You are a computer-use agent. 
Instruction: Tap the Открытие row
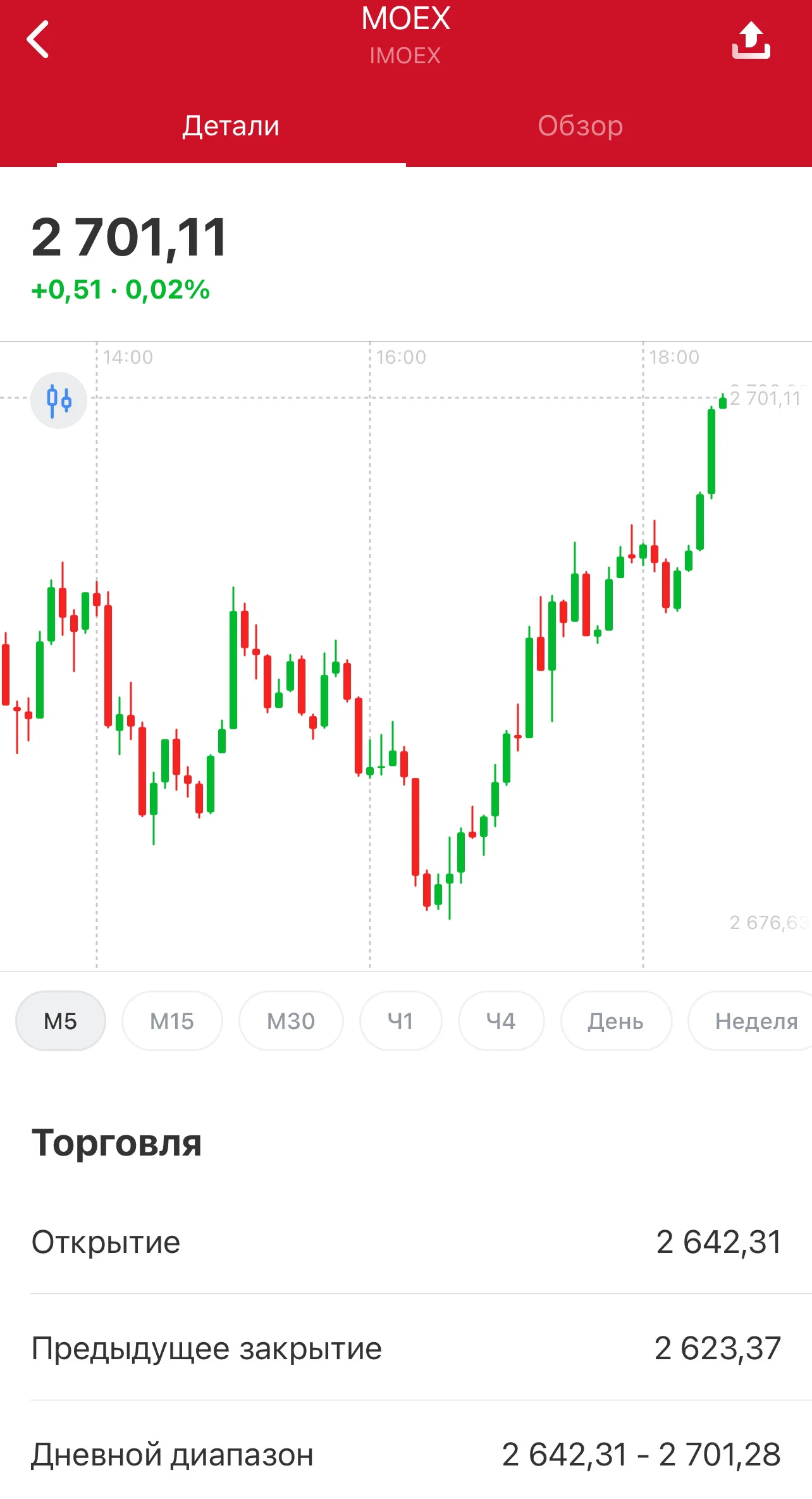point(406,1242)
